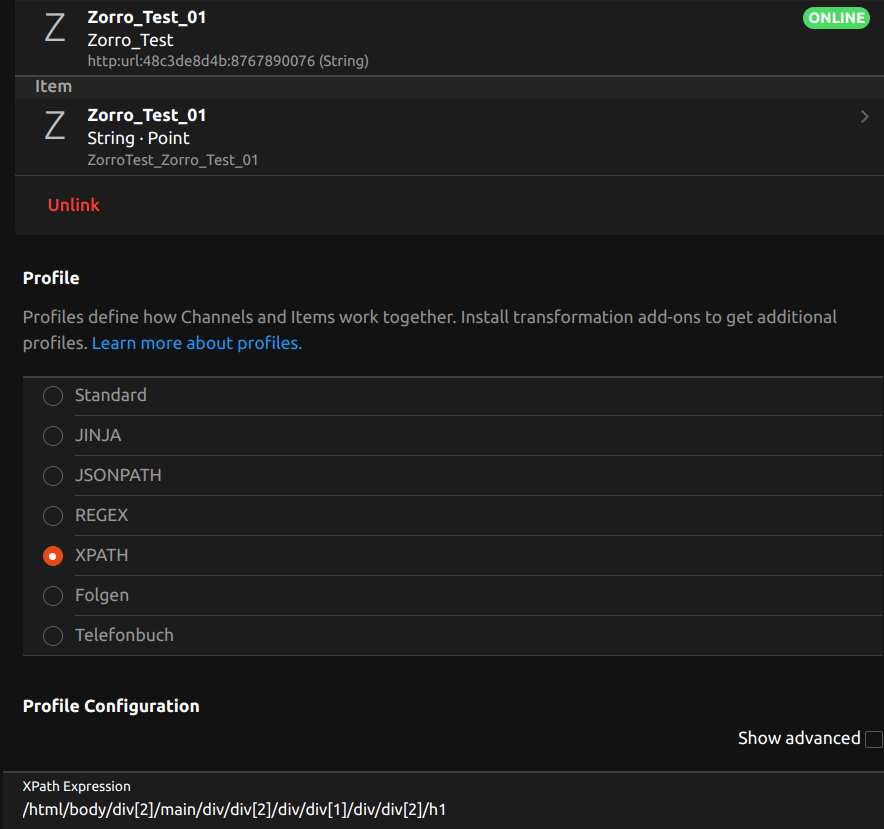The width and height of the screenshot is (884, 829).
Task: Click the ZorroTest_Zorro_Test_01 item name text
Action: (x=173, y=160)
